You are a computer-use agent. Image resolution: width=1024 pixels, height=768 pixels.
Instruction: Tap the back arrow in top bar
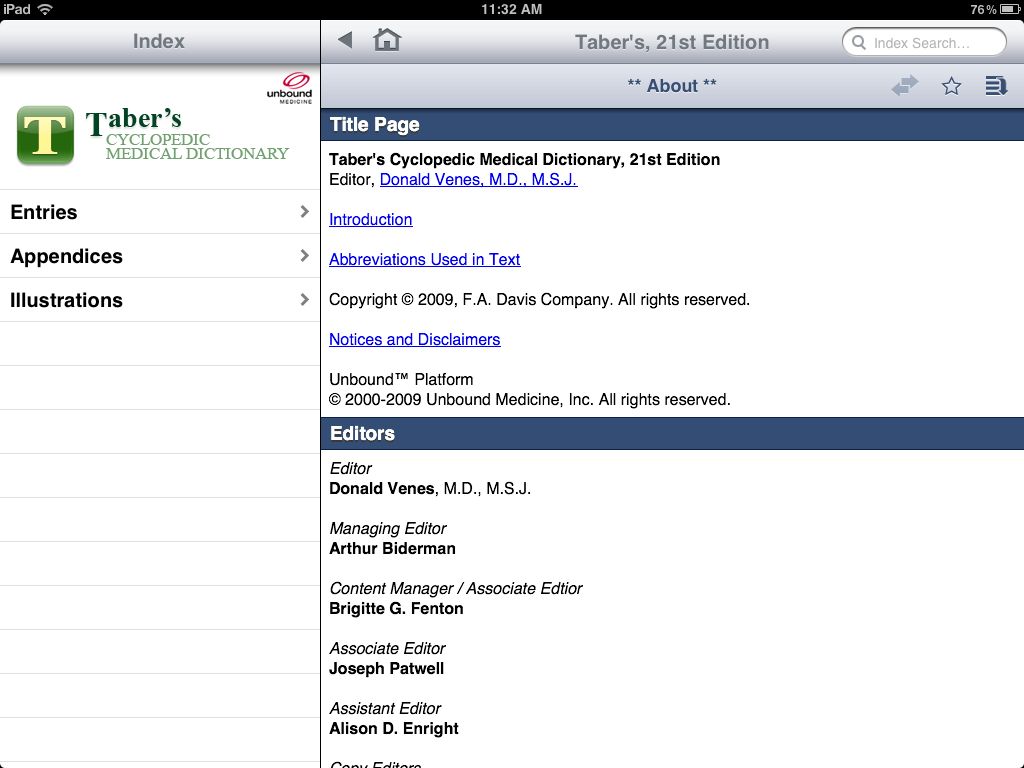click(345, 40)
